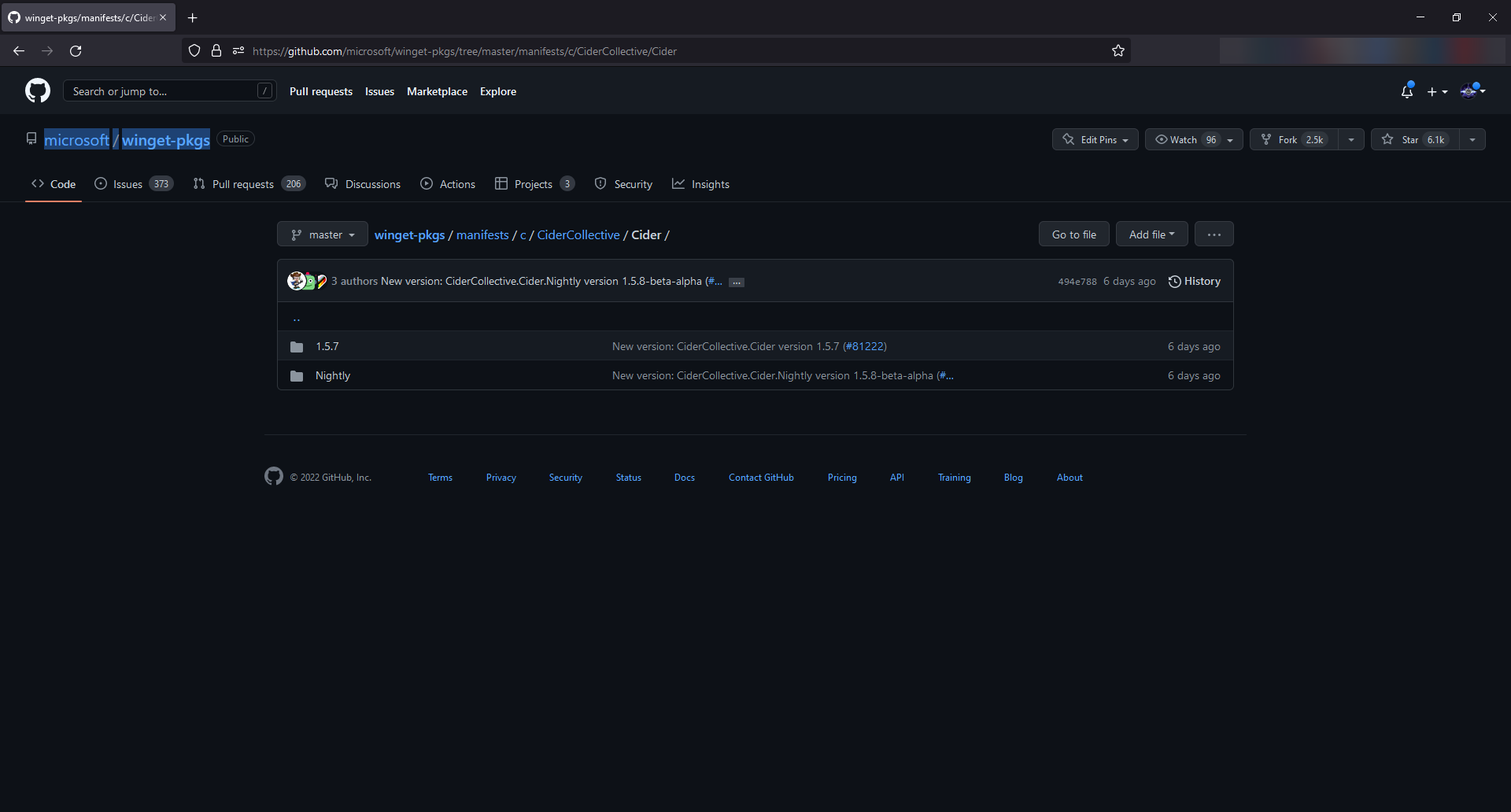Open the Marketplace menu item

pyautogui.click(x=437, y=91)
